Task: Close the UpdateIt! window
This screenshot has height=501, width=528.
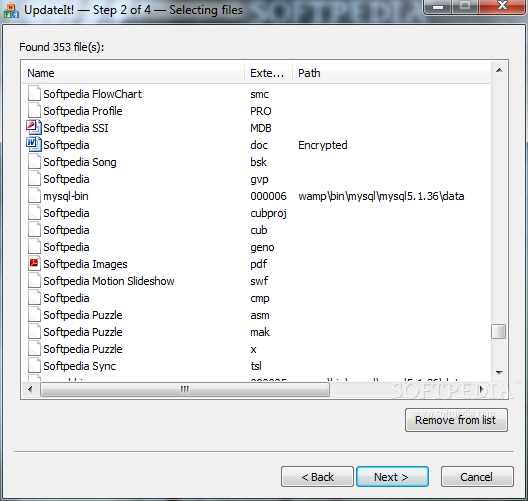Action: pyautogui.click(x=502, y=6)
